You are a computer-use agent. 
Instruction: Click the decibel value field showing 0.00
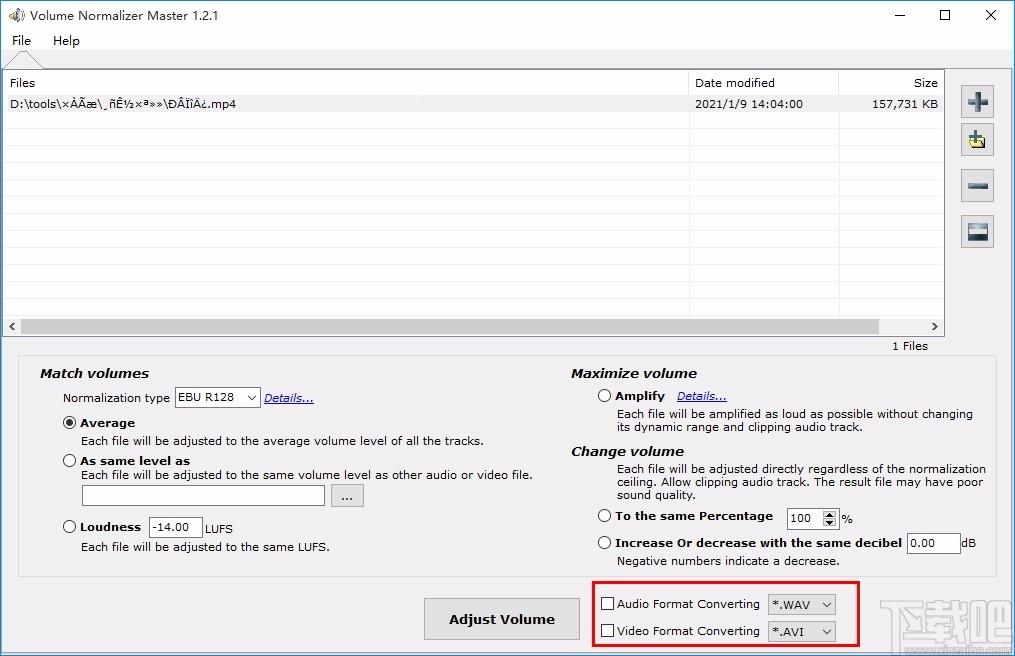(x=933, y=543)
